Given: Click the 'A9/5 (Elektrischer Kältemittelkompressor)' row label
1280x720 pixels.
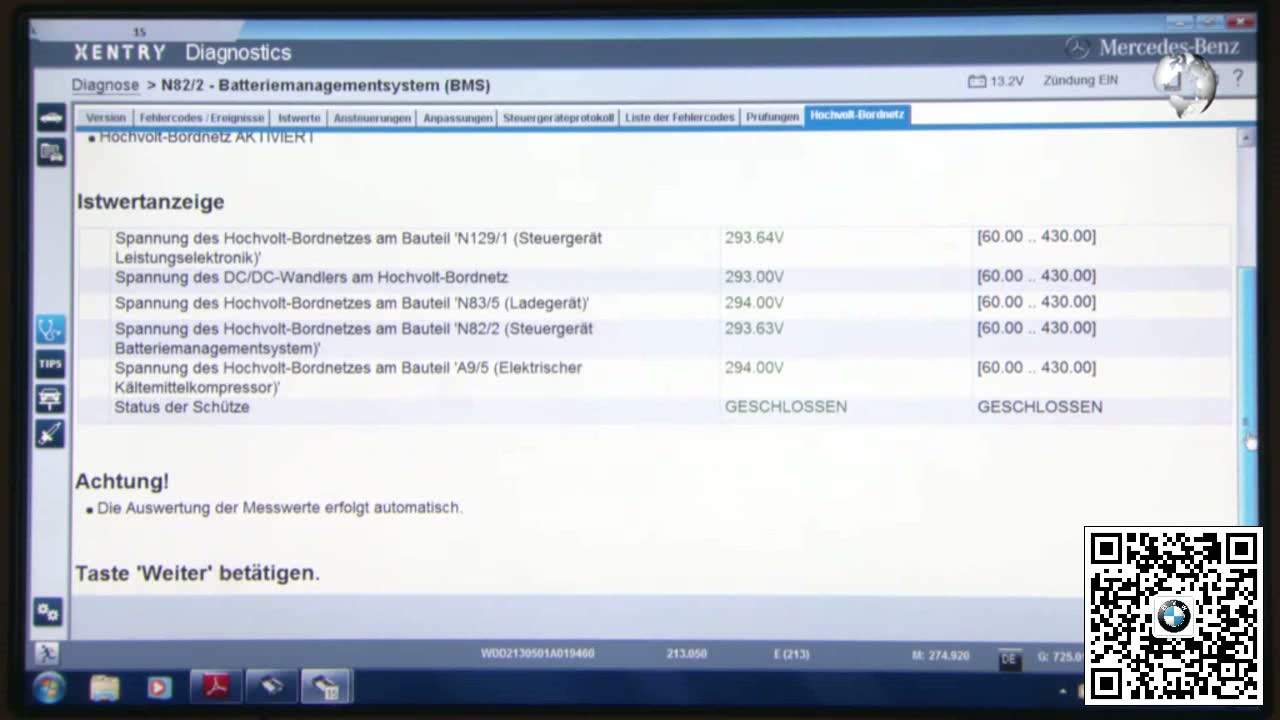Looking at the screenshot, I should [x=348, y=377].
